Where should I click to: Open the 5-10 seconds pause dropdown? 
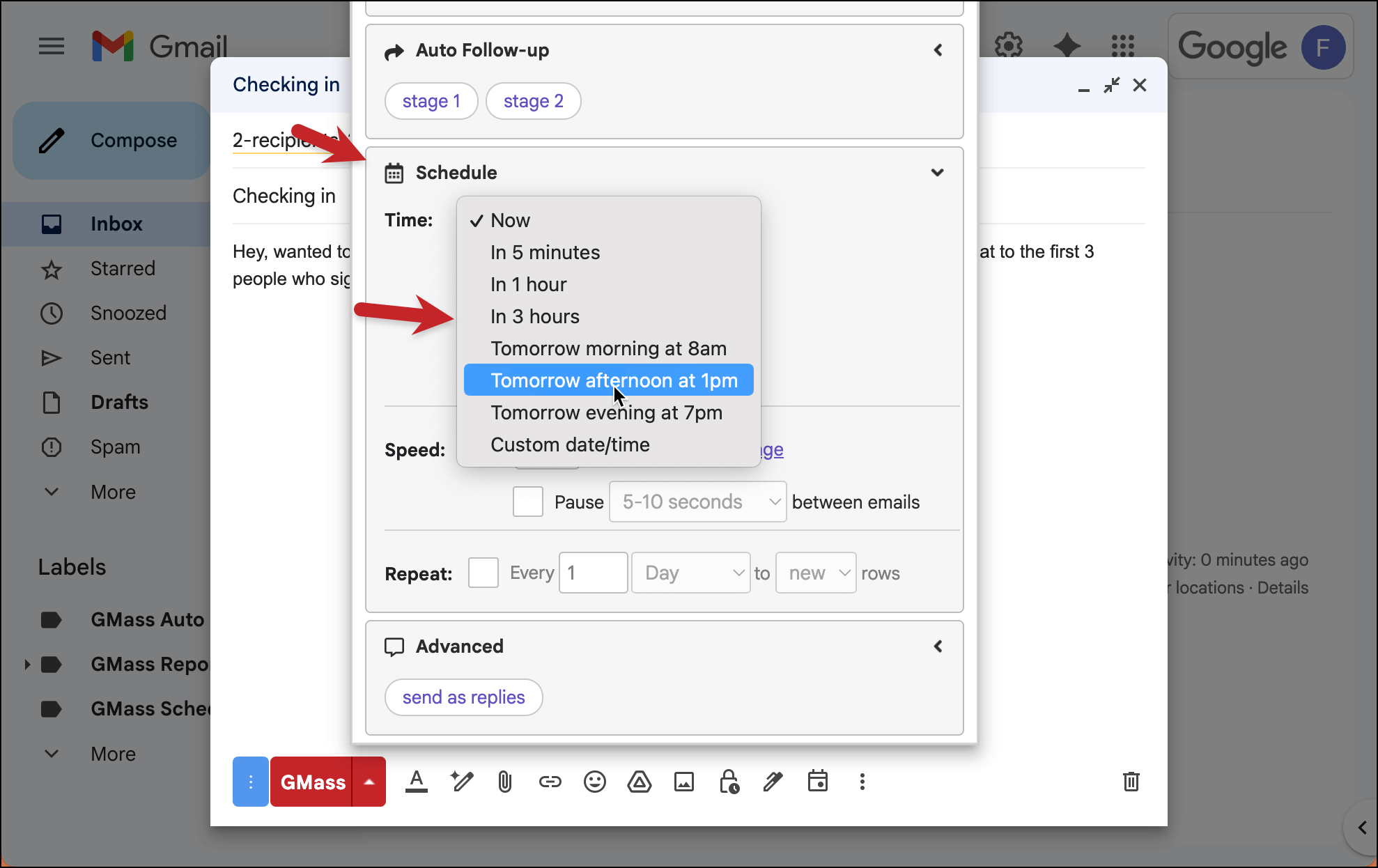pyautogui.click(x=697, y=502)
